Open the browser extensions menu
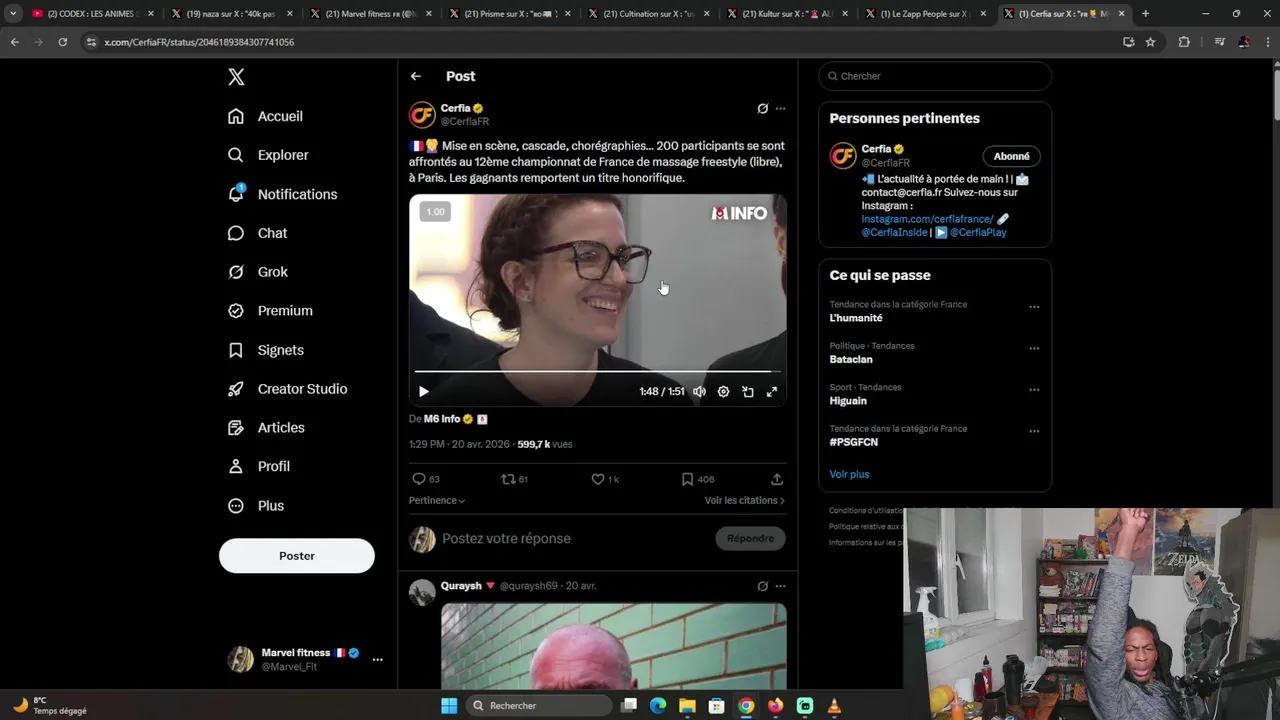The height and width of the screenshot is (720, 1280). click(1184, 42)
